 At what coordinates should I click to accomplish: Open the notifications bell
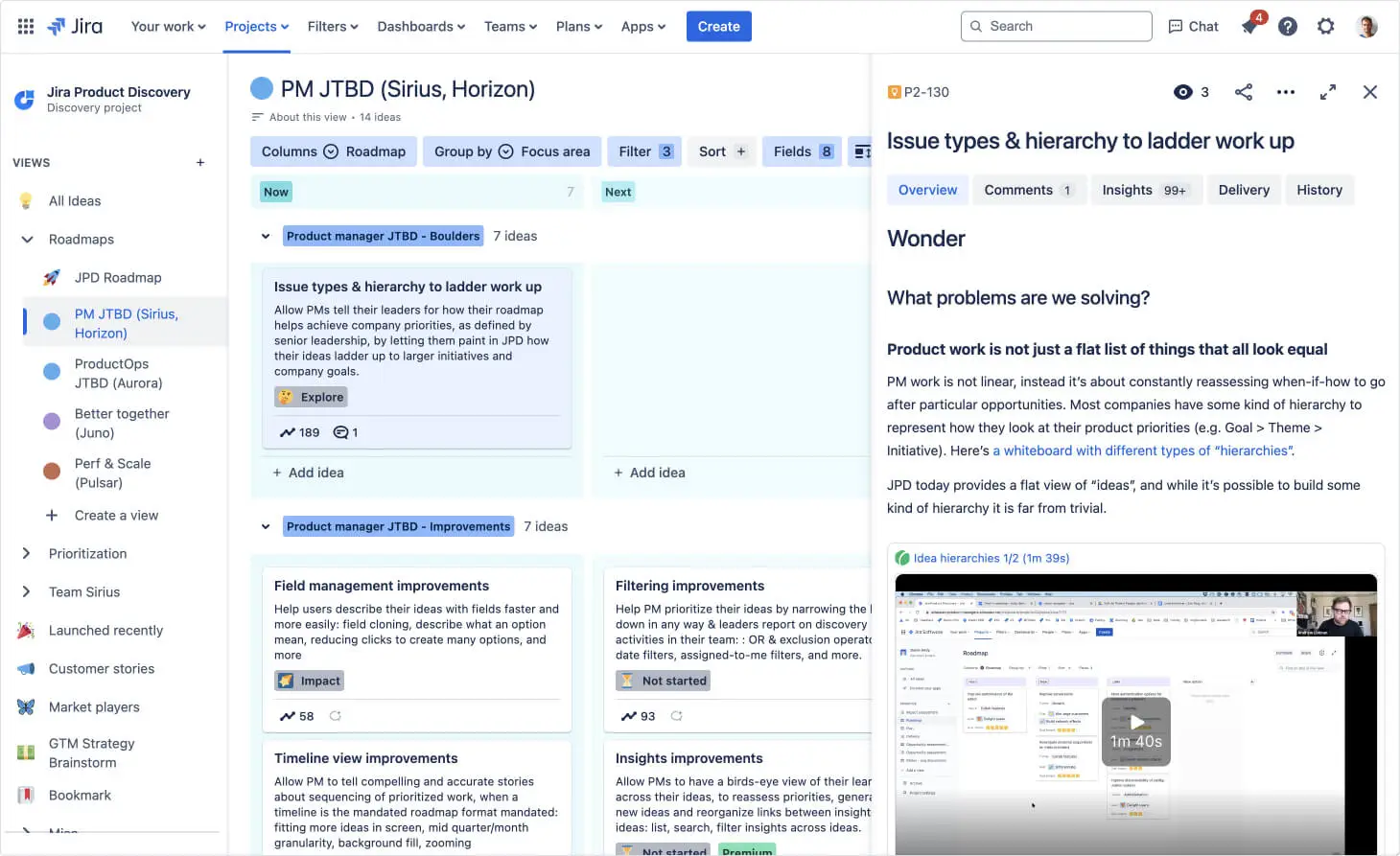[1249, 27]
